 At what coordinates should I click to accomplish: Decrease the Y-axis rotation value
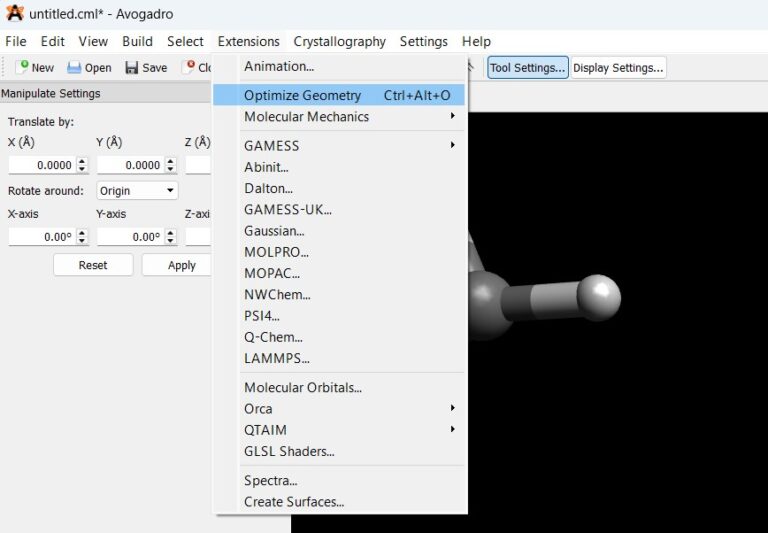click(170, 242)
